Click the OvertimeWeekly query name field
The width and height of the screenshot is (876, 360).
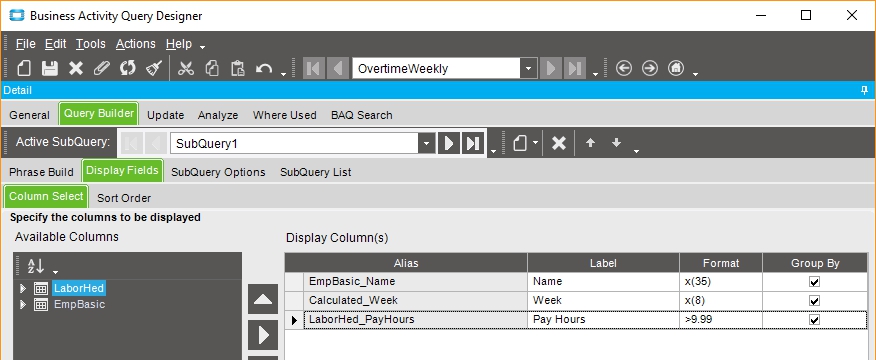coord(437,69)
